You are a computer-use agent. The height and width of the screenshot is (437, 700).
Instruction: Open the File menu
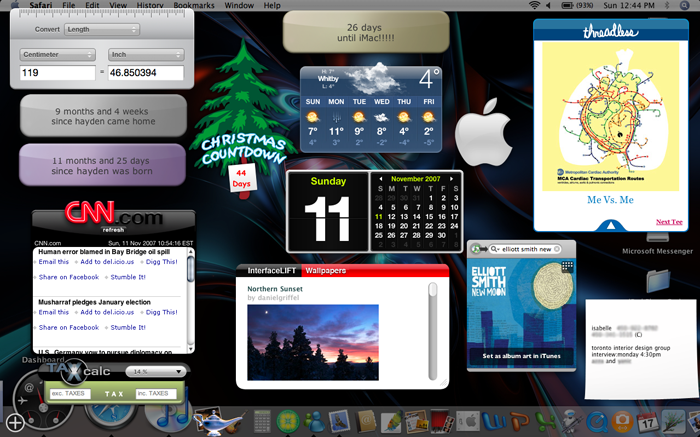(69, 5)
